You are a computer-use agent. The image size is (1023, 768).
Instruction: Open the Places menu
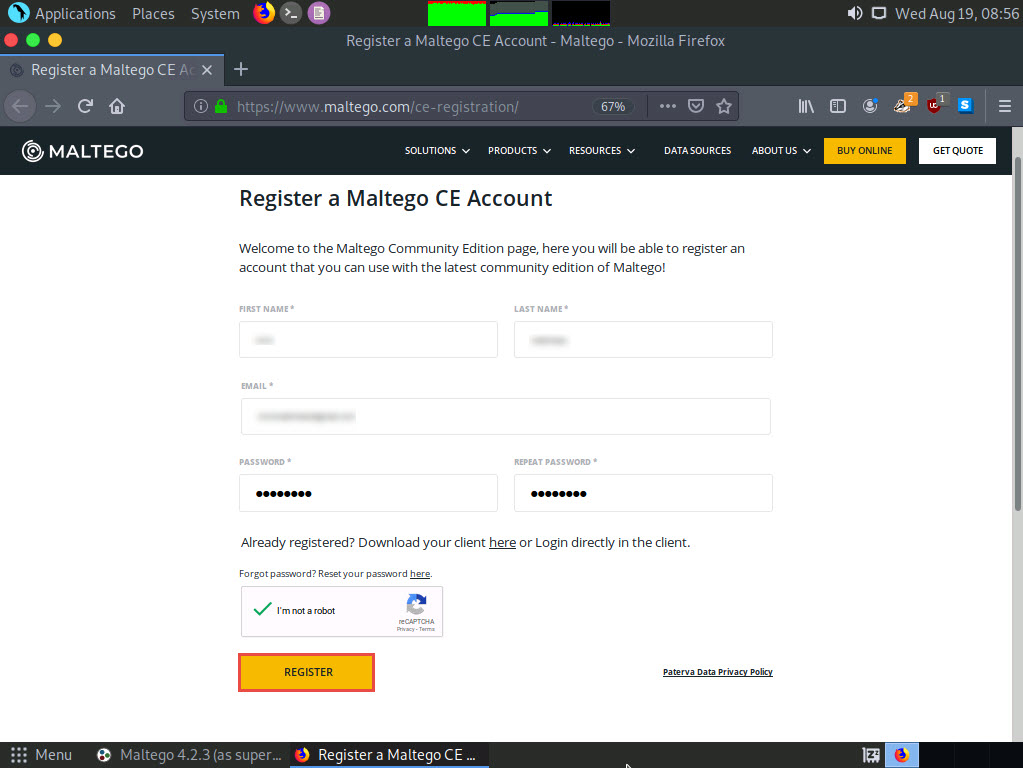[x=153, y=13]
